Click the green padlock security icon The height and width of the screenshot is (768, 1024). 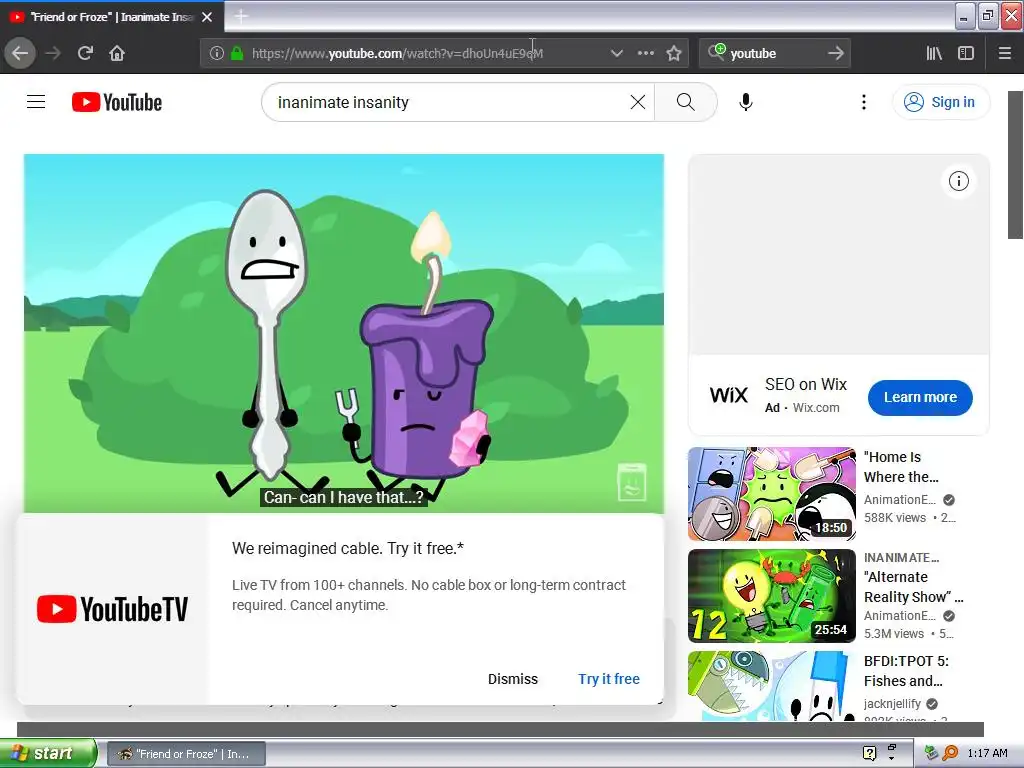(x=237, y=53)
